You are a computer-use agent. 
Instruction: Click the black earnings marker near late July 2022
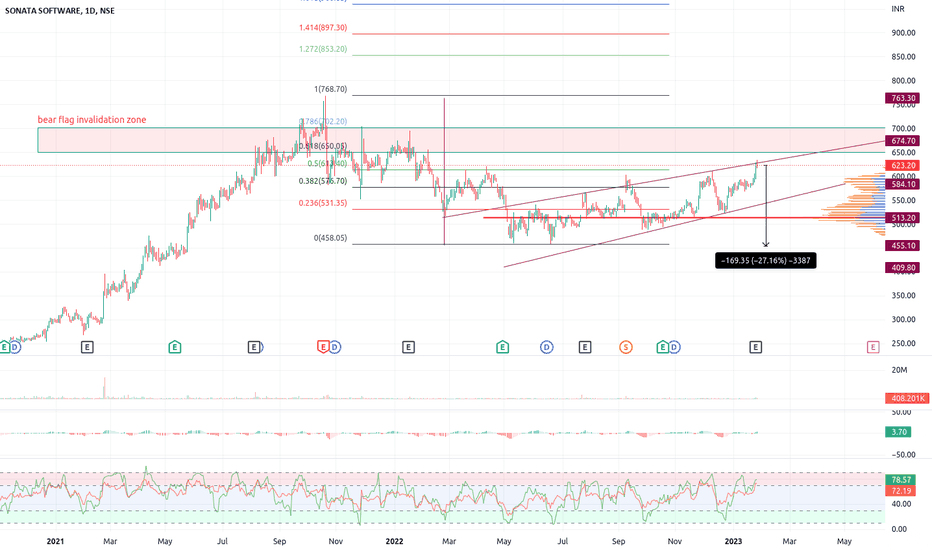coord(585,347)
